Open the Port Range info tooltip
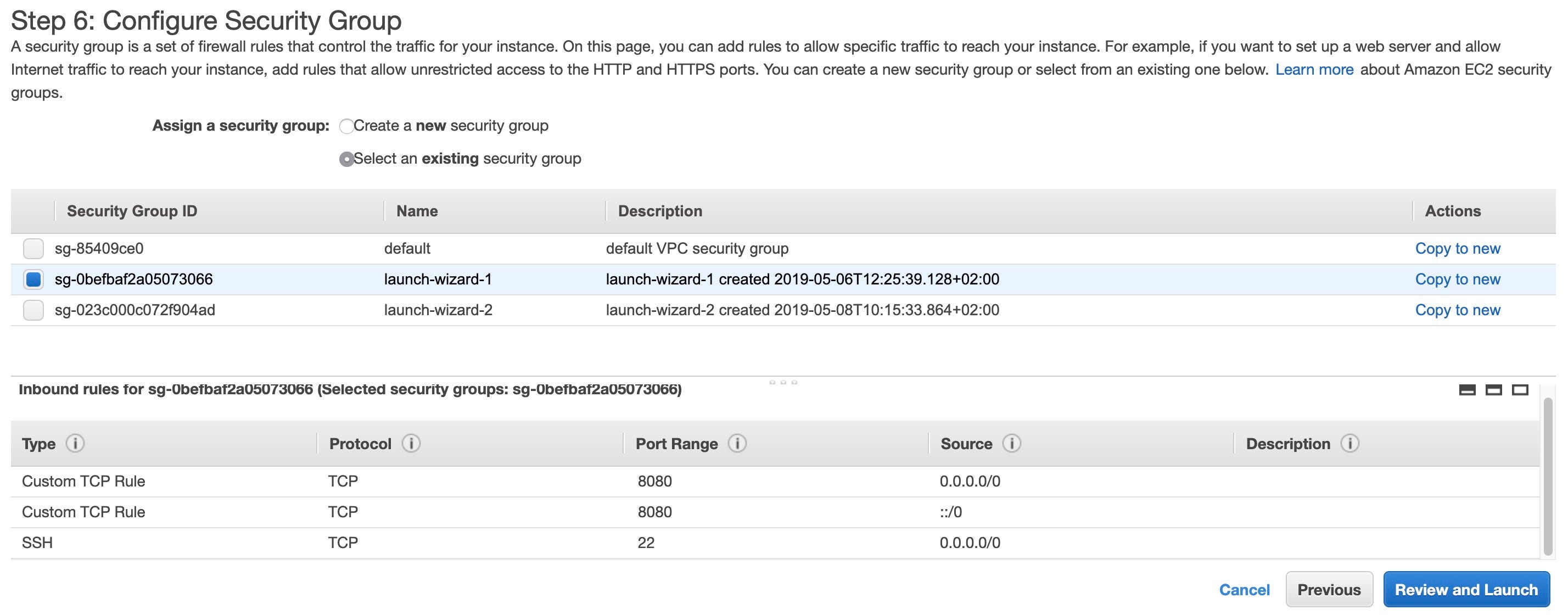Viewport: 1568px width, 615px height. (737, 443)
